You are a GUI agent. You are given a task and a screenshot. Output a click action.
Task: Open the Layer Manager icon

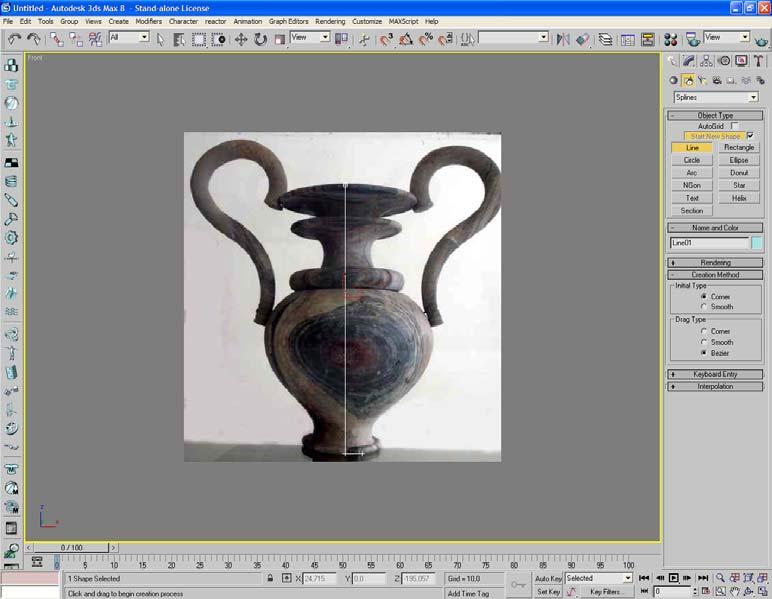(606, 39)
